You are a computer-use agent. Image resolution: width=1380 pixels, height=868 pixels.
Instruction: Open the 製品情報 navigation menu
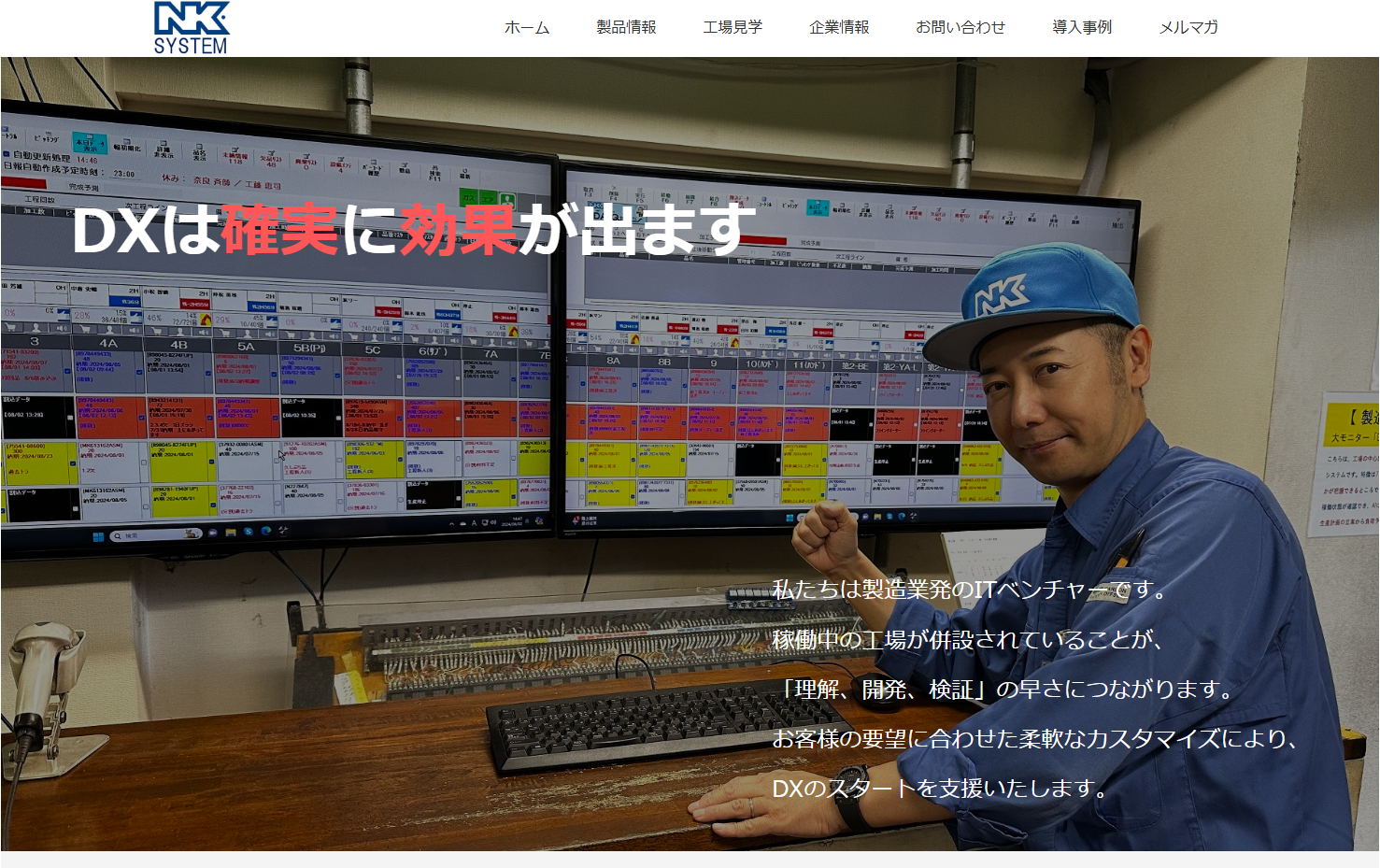tap(626, 27)
